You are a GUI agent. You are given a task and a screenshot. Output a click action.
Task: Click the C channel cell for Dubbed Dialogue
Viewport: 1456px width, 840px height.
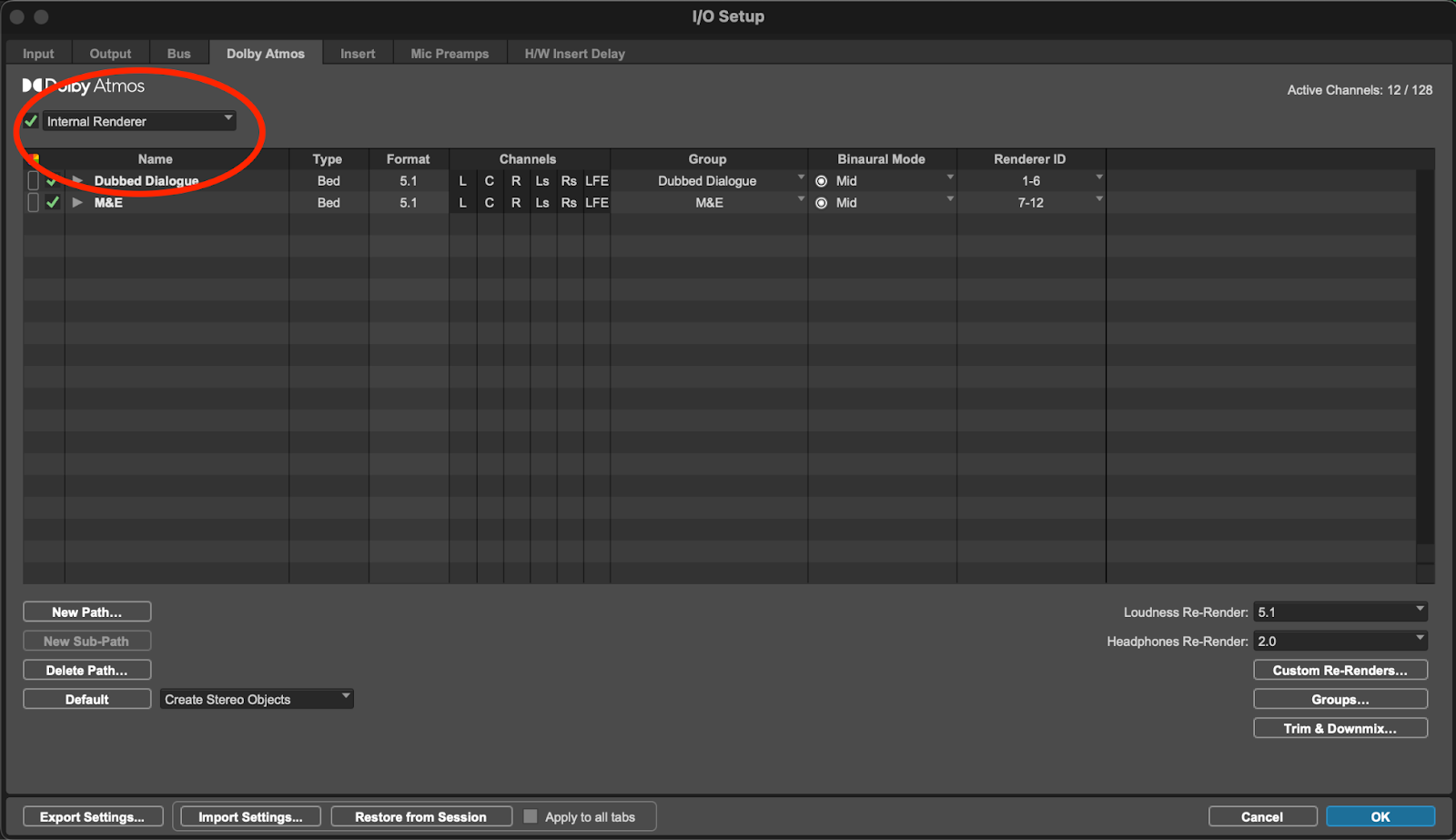[490, 181]
